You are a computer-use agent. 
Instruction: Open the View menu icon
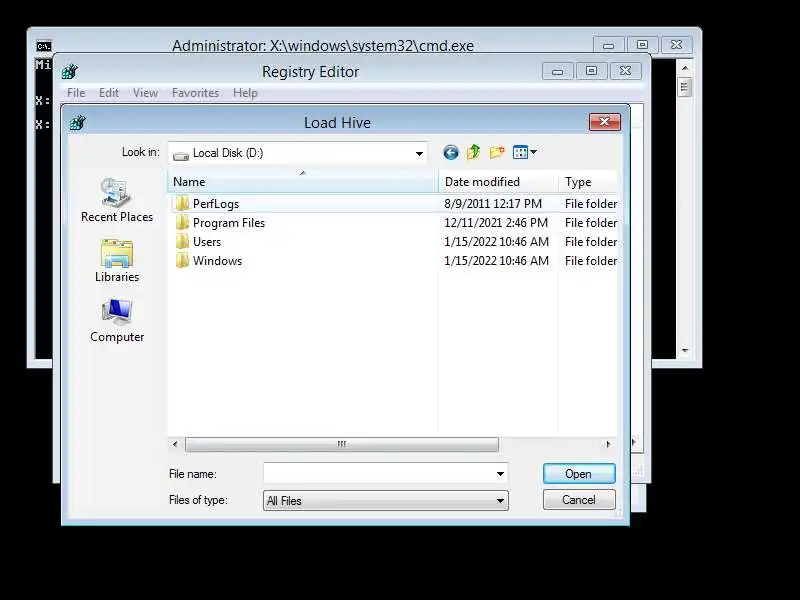pos(520,152)
